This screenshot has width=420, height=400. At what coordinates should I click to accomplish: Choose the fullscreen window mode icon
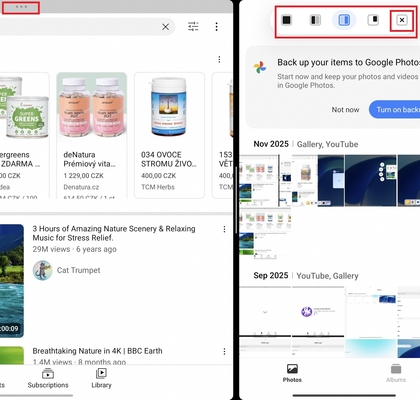coord(286,20)
